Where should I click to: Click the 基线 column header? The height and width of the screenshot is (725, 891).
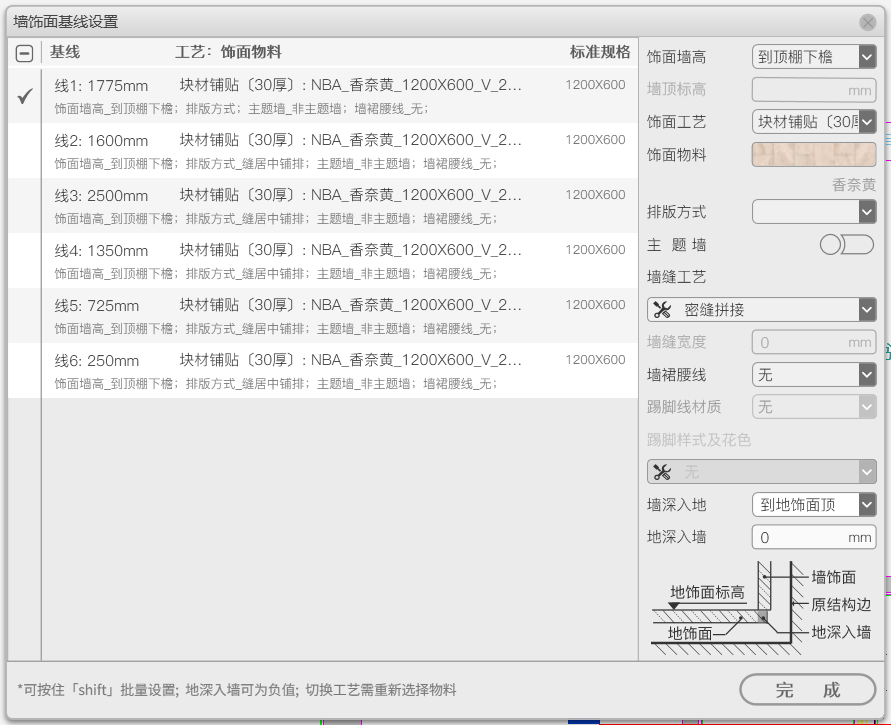pyautogui.click(x=65, y=52)
